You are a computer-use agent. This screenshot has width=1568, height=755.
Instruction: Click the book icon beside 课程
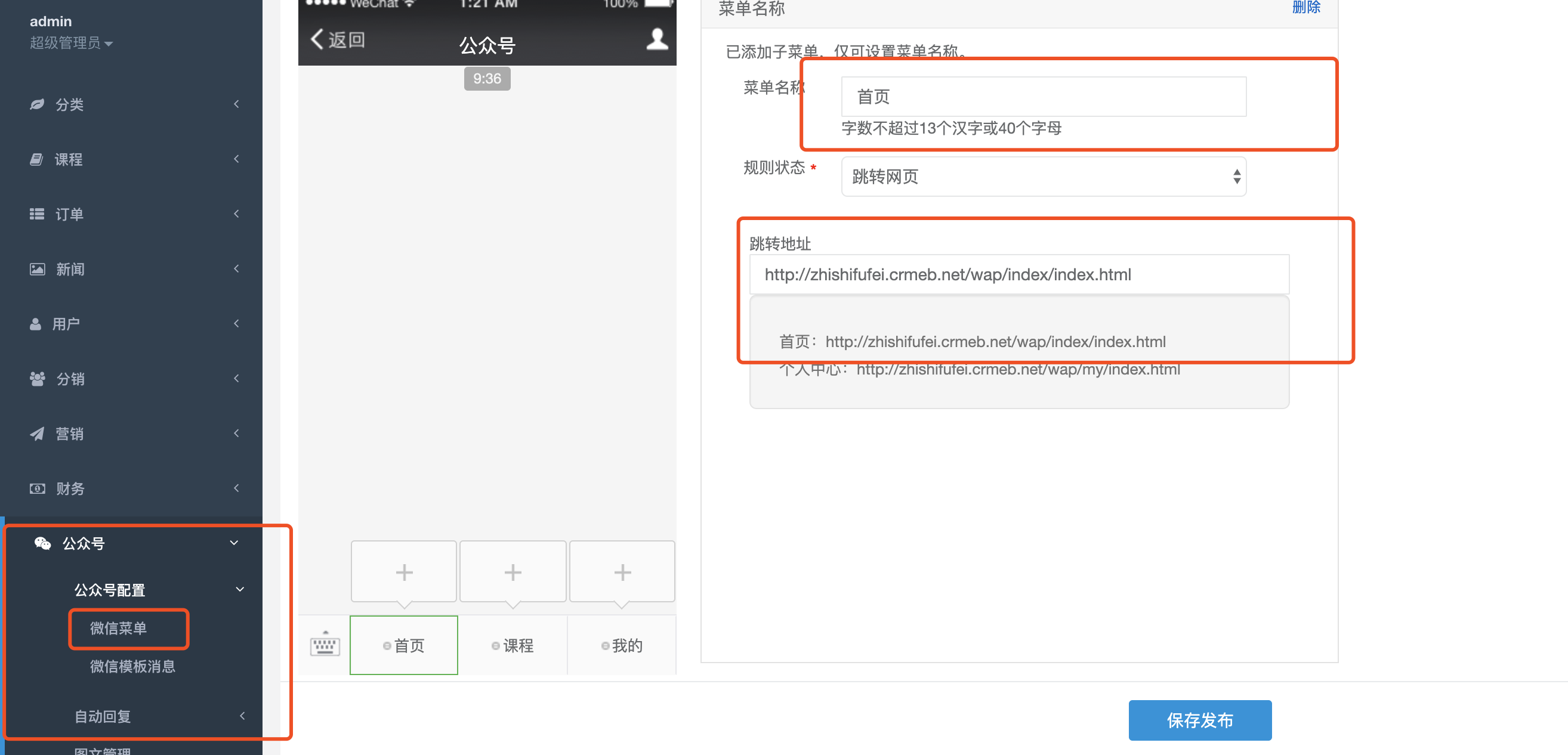point(36,159)
